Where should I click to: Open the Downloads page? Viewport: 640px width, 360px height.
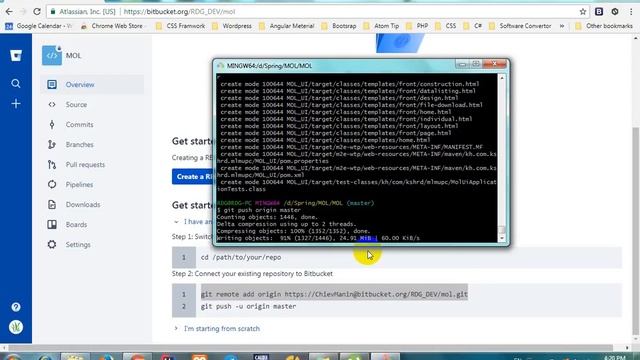[x=83, y=204]
